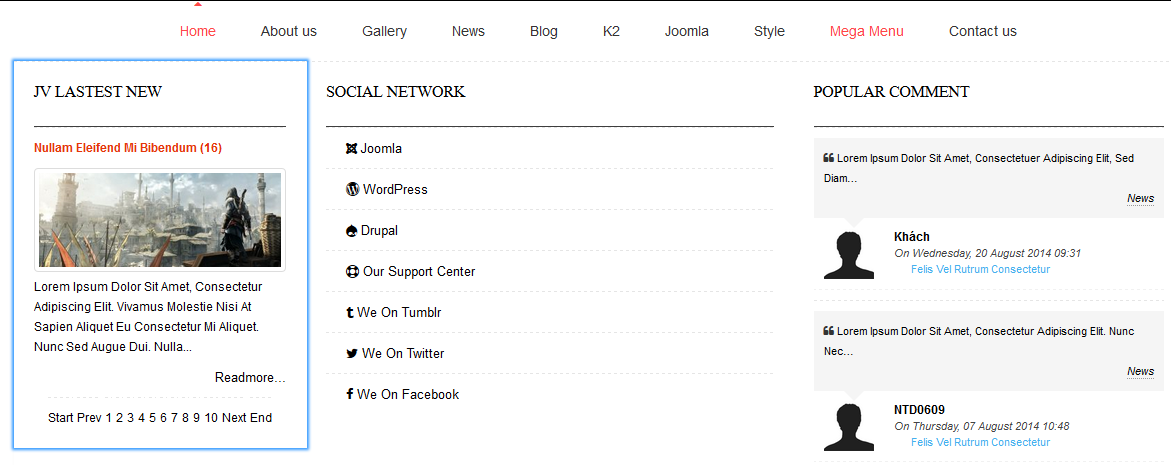Screen dimensions: 1171x465
Task: Open Felis Vel Rutrum Consectetur under Khách
Action: click(981, 269)
